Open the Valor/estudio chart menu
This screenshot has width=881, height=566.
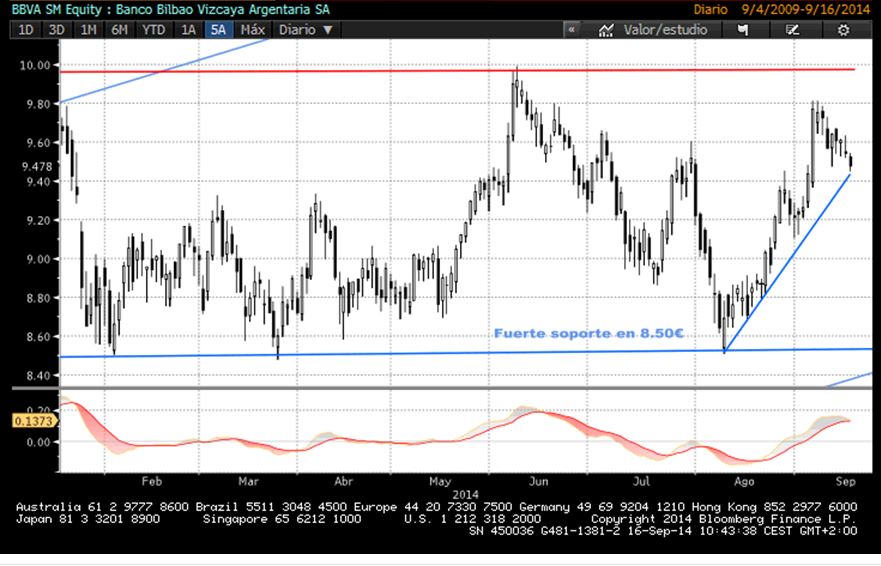point(665,30)
